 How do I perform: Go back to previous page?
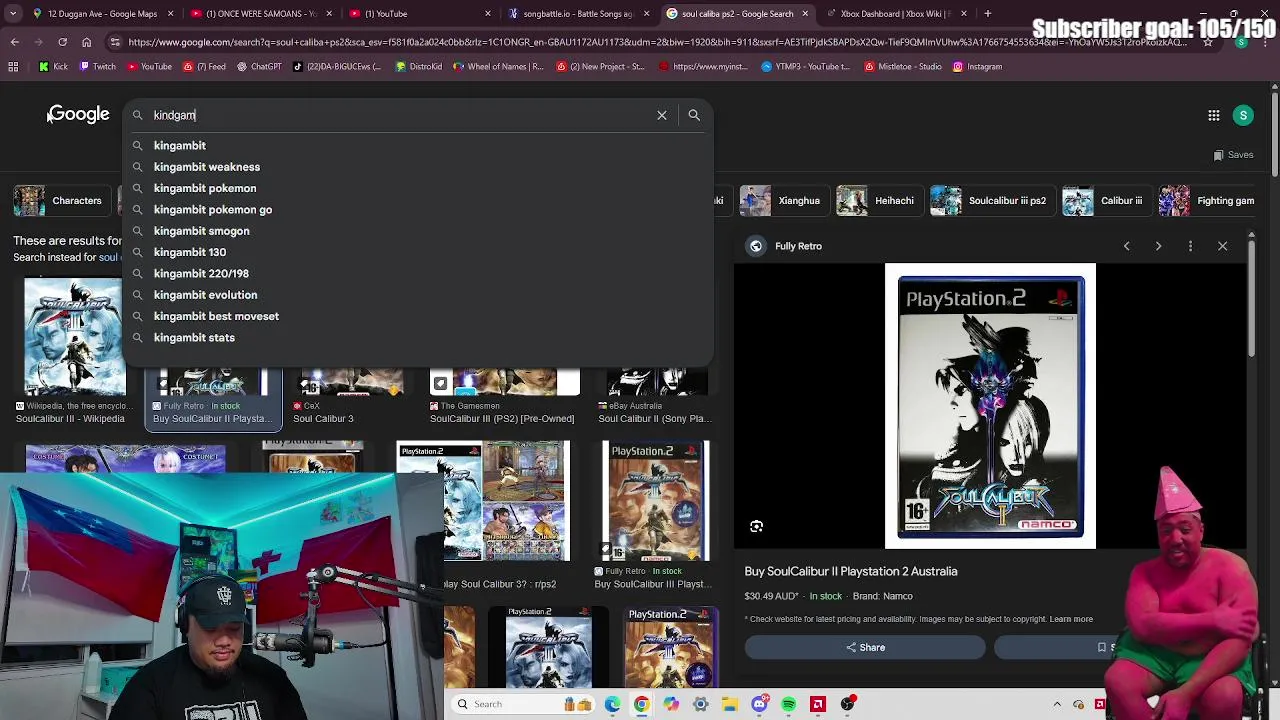(14, 42)
